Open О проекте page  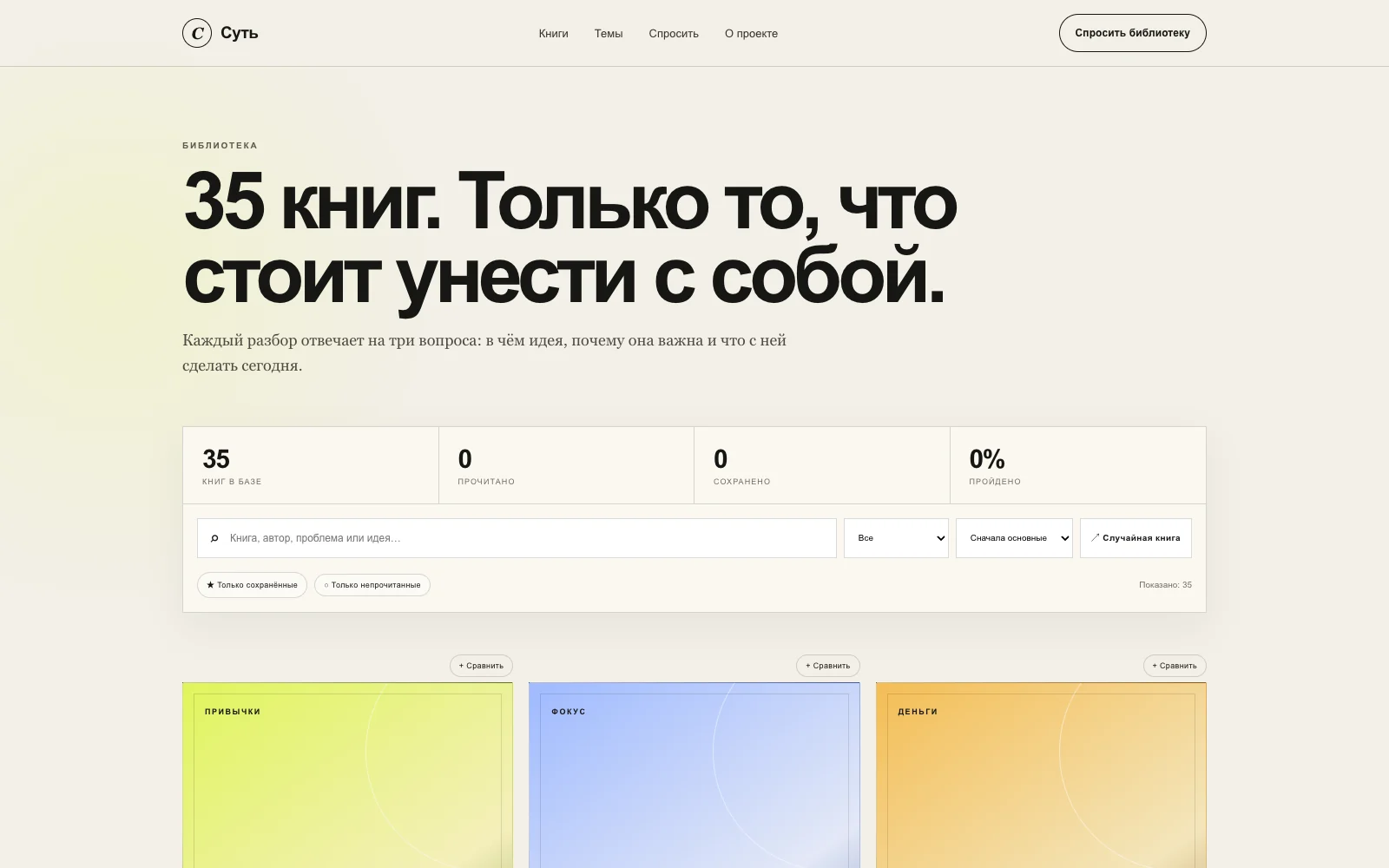pos(751,34)
